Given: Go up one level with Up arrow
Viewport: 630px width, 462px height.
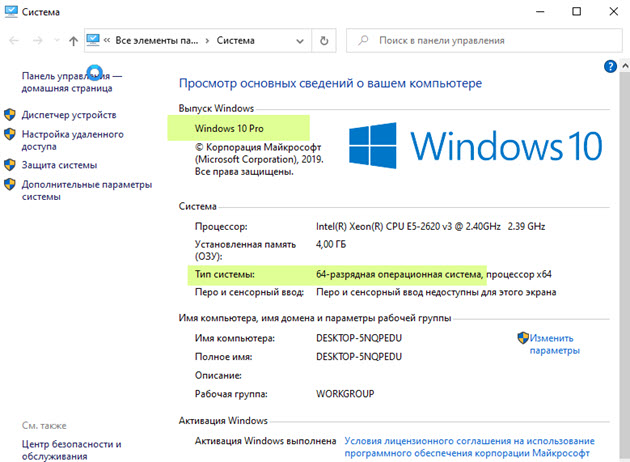Looking at the screenshot, I should click(73, 41).
